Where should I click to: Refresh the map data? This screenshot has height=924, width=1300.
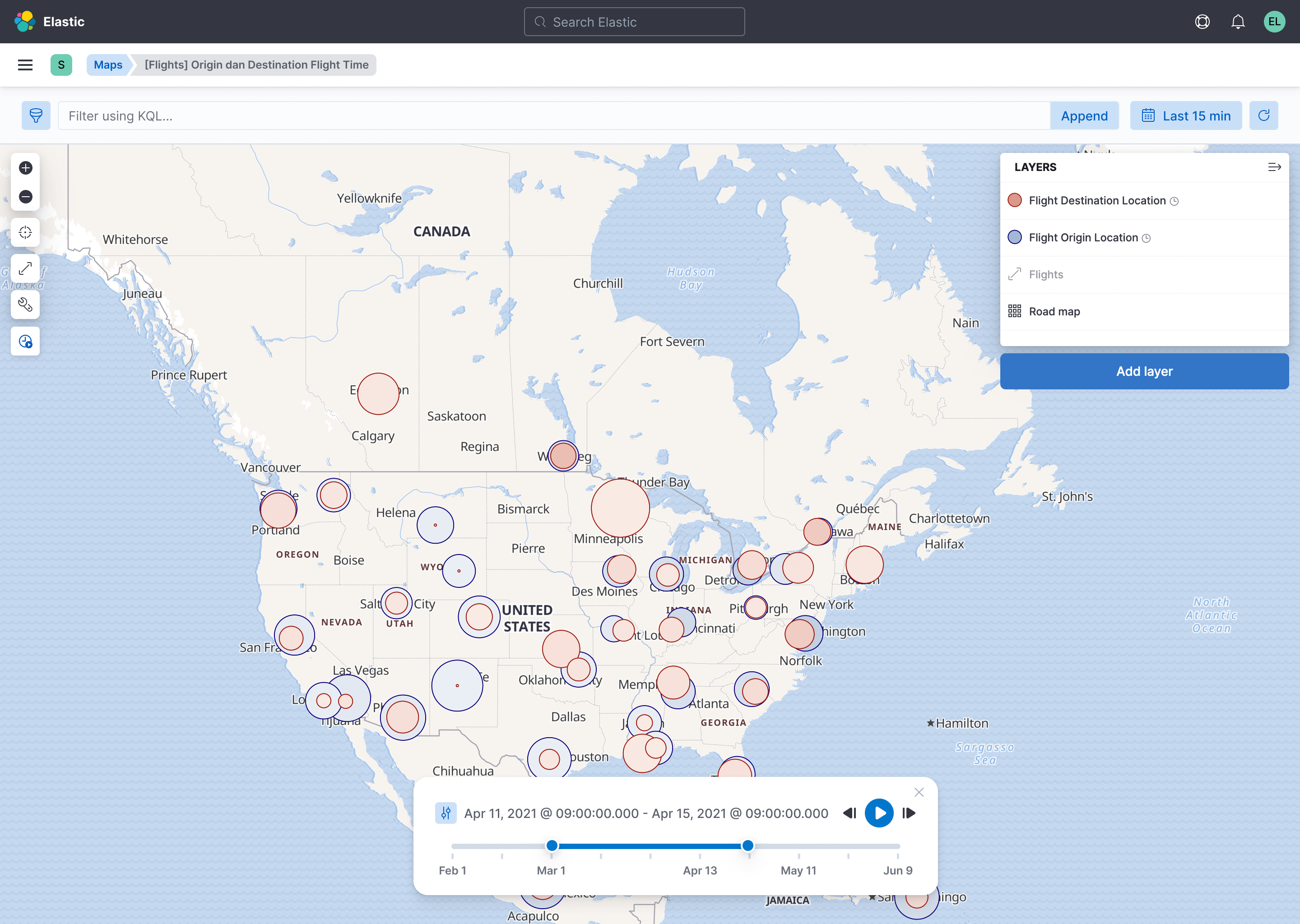coord(1263,116)
